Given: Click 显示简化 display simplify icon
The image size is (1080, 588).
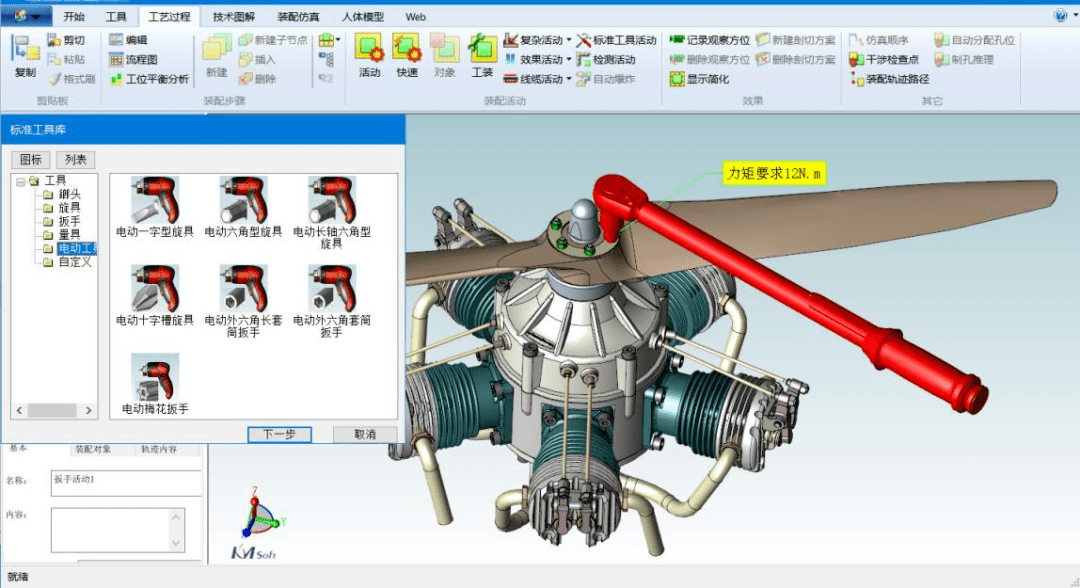Looking at the screenshot, I should coord(699,79).
